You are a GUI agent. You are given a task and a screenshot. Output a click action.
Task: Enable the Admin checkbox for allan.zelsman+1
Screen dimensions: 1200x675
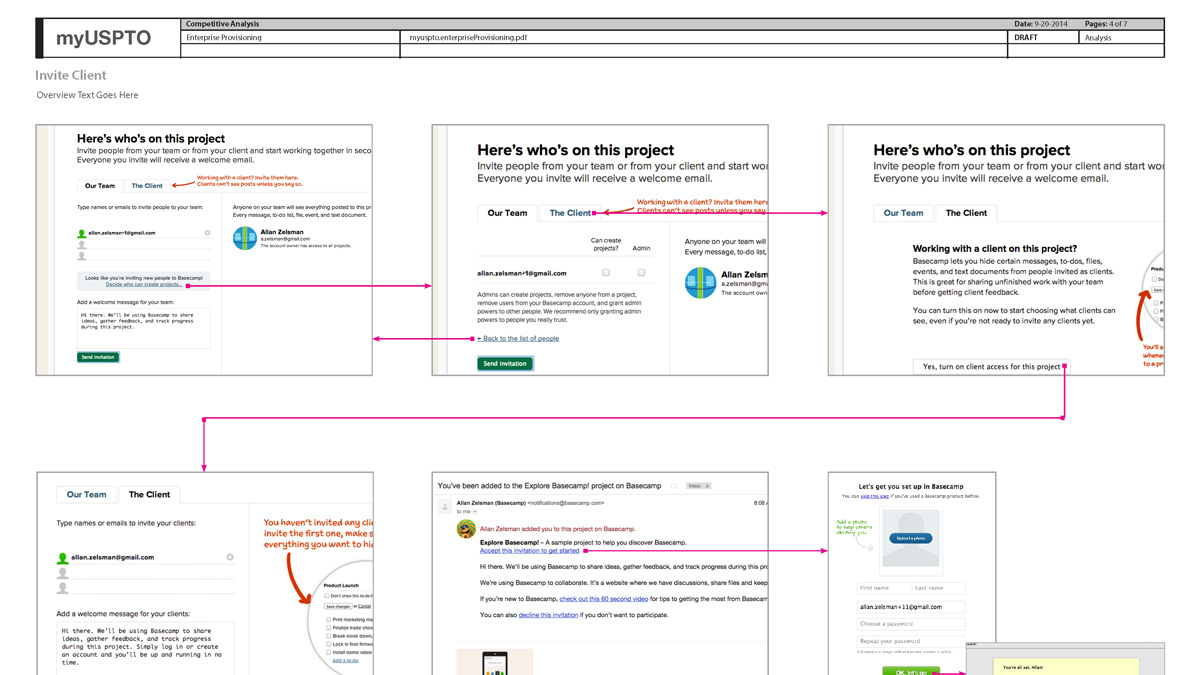click(641, 273)
